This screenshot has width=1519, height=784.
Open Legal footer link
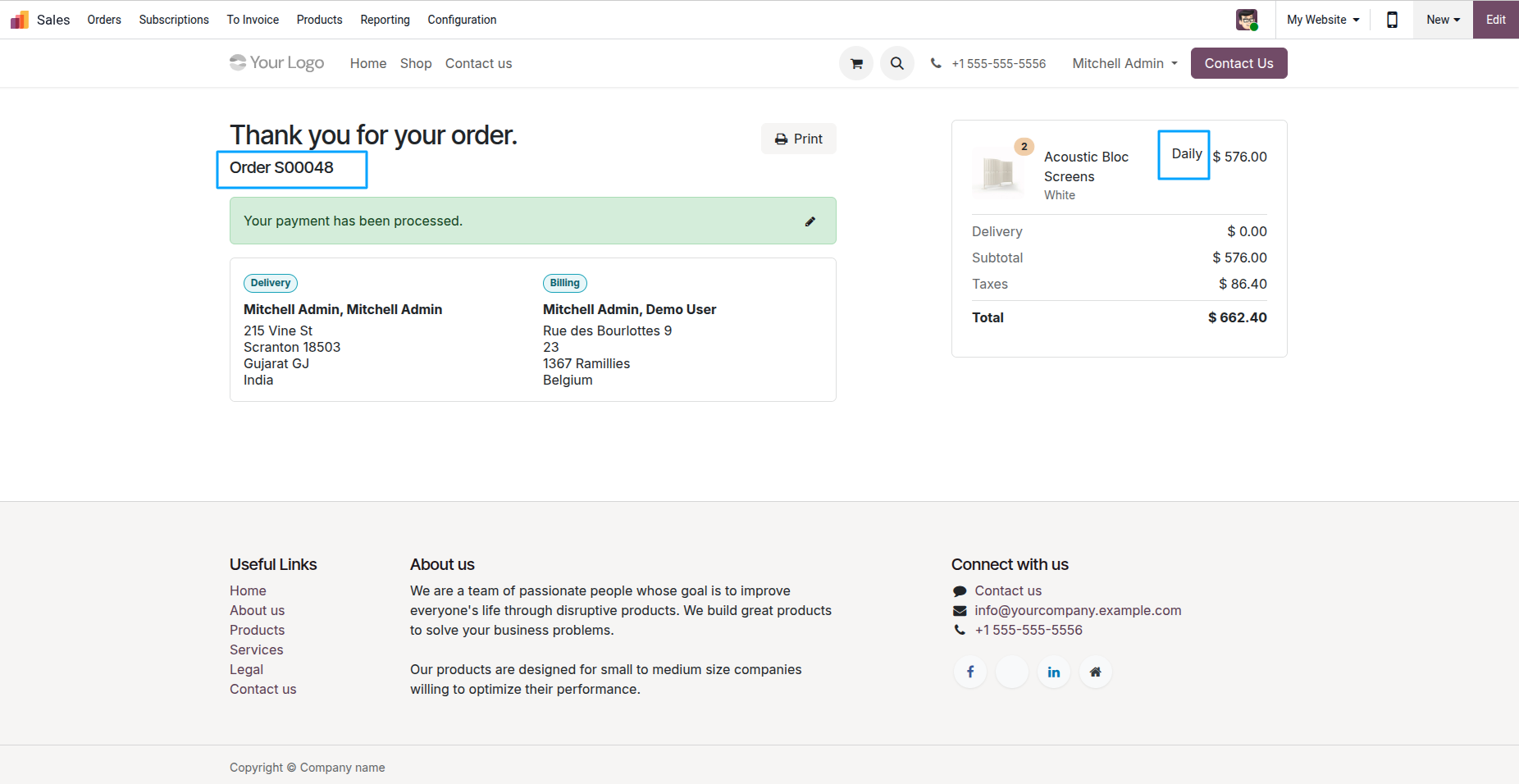[x=246, y=669]
